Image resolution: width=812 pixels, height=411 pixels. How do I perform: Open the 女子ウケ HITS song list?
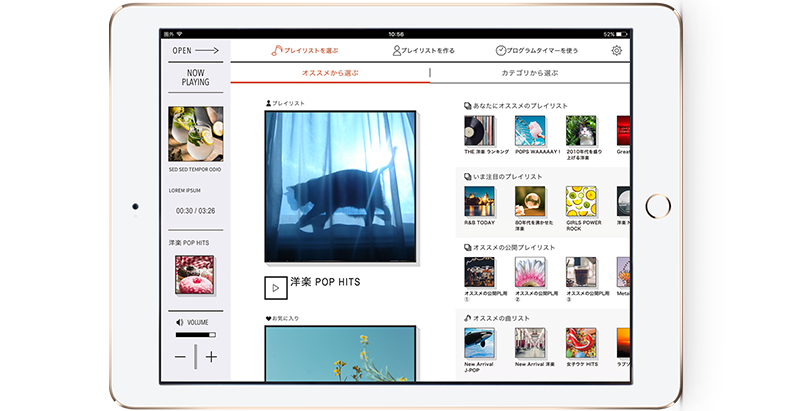tap(581, 343)
